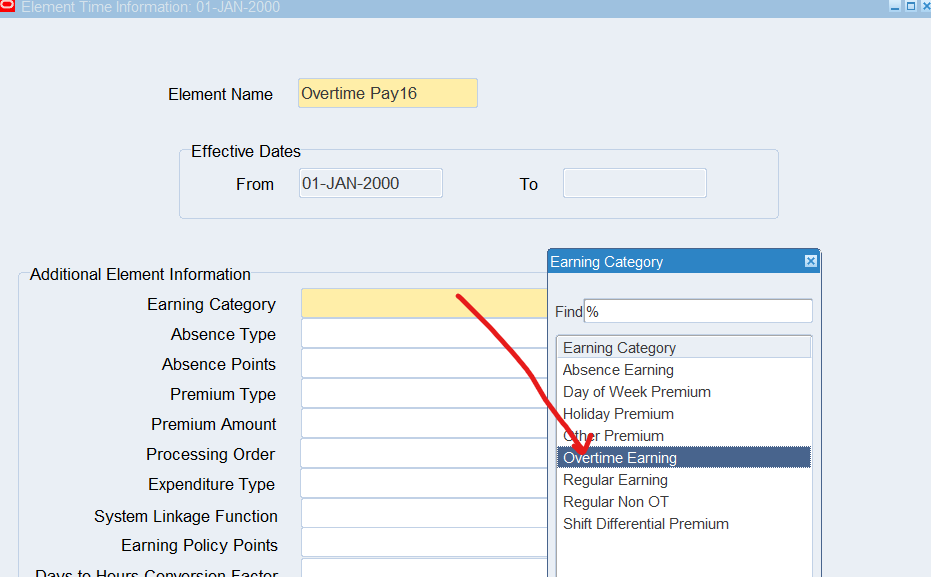This screenshot has width=931, height=577.
Task: Pick Holiday Premium in the list
Action: coord(618,414)
